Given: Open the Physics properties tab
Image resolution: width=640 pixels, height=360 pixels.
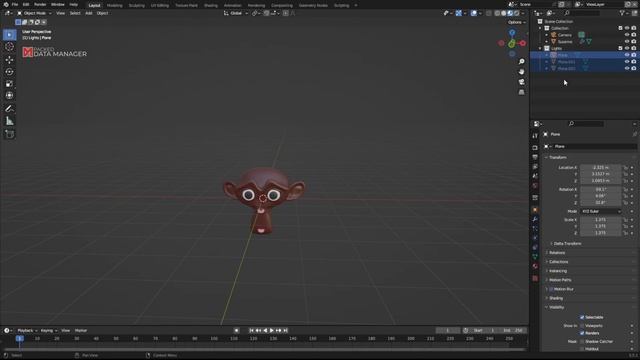Looking at the screenshot, I should click(535, 238).
